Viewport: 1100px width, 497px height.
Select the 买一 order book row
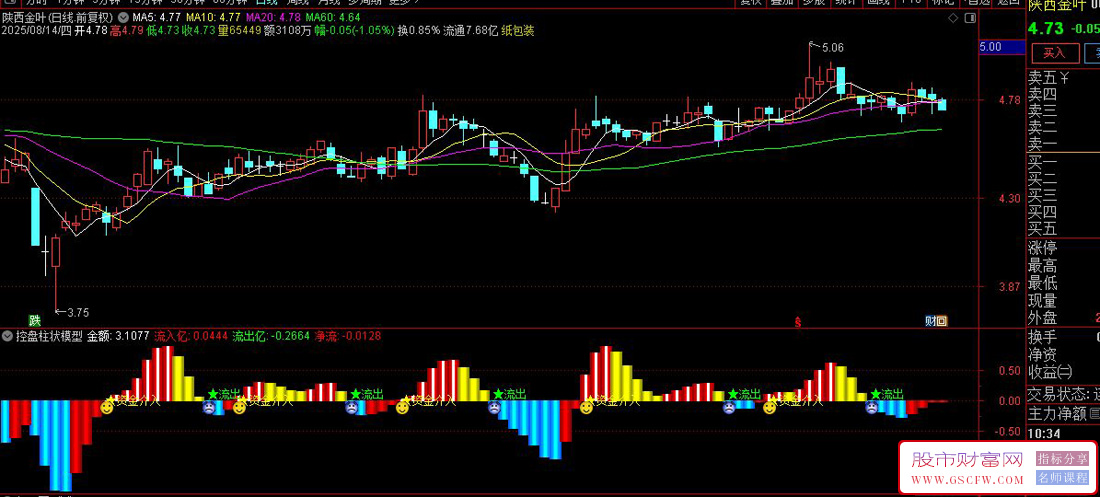coord(1062,161)
